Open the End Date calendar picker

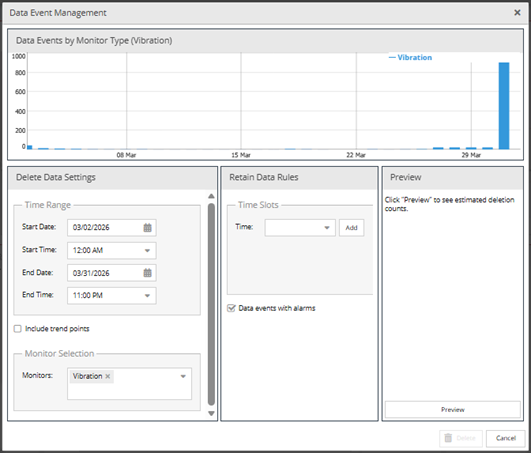tap(147, 273)
